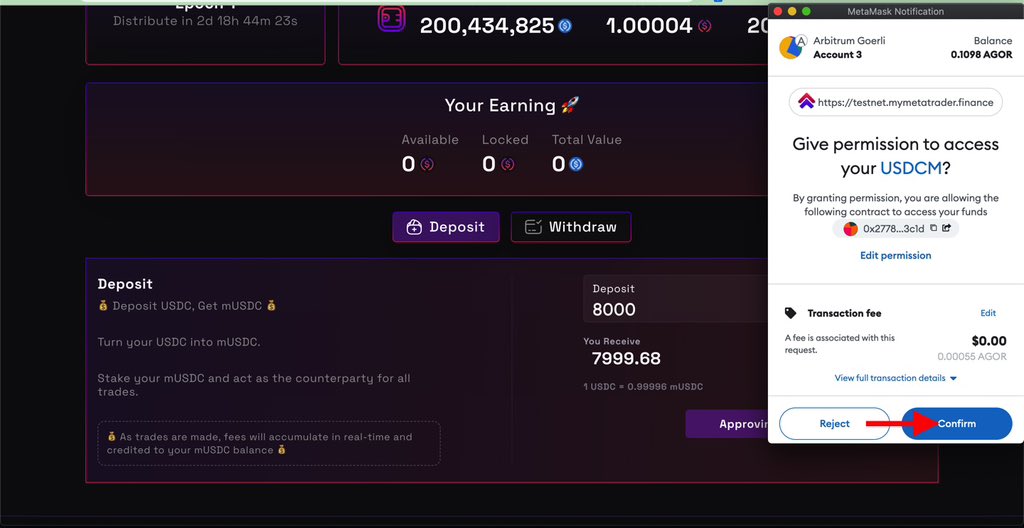Click the vault icon above earnings panel
Image resolution: width=1024 pixels, height=528 pixels.
[x=391, y=18]
